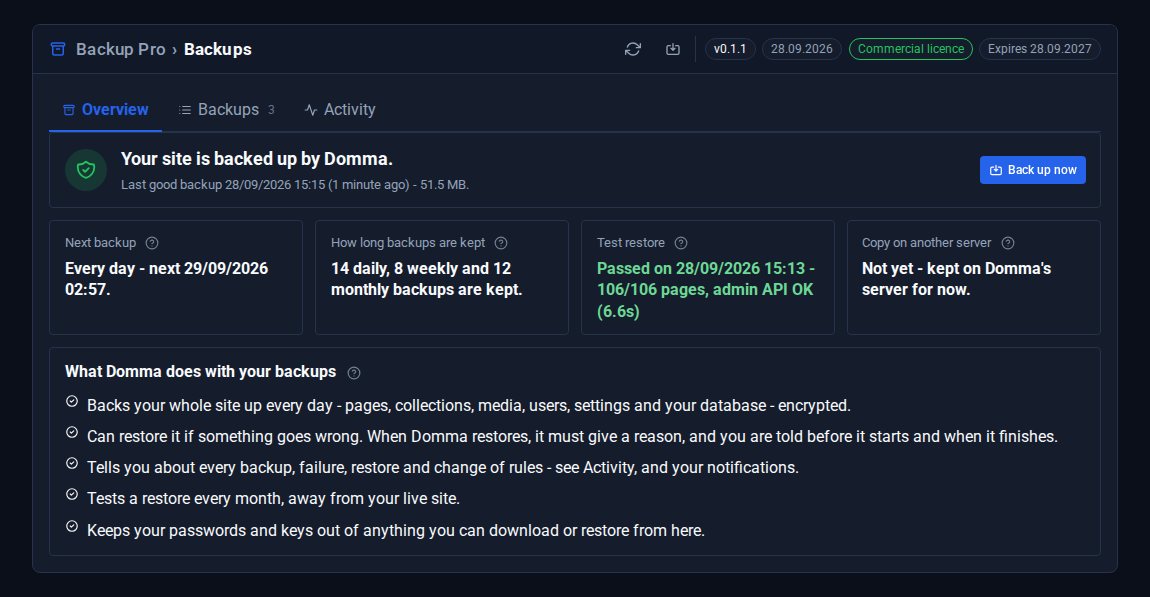
Task: Click the 'Can restore it if something goes wrong' line
Action: (x=572, y=436)
